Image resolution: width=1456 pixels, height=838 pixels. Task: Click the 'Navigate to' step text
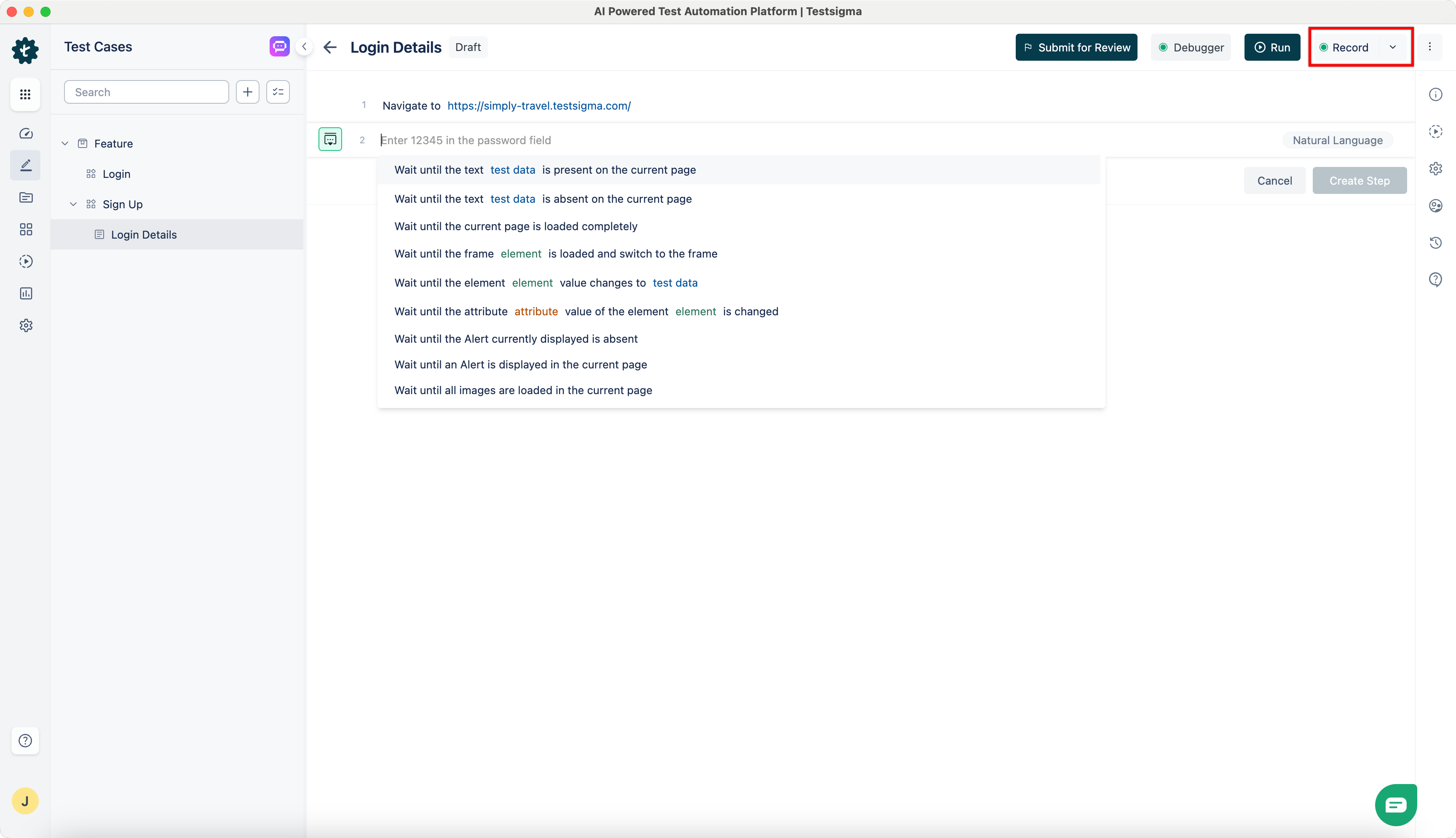(x=411, y=106)
